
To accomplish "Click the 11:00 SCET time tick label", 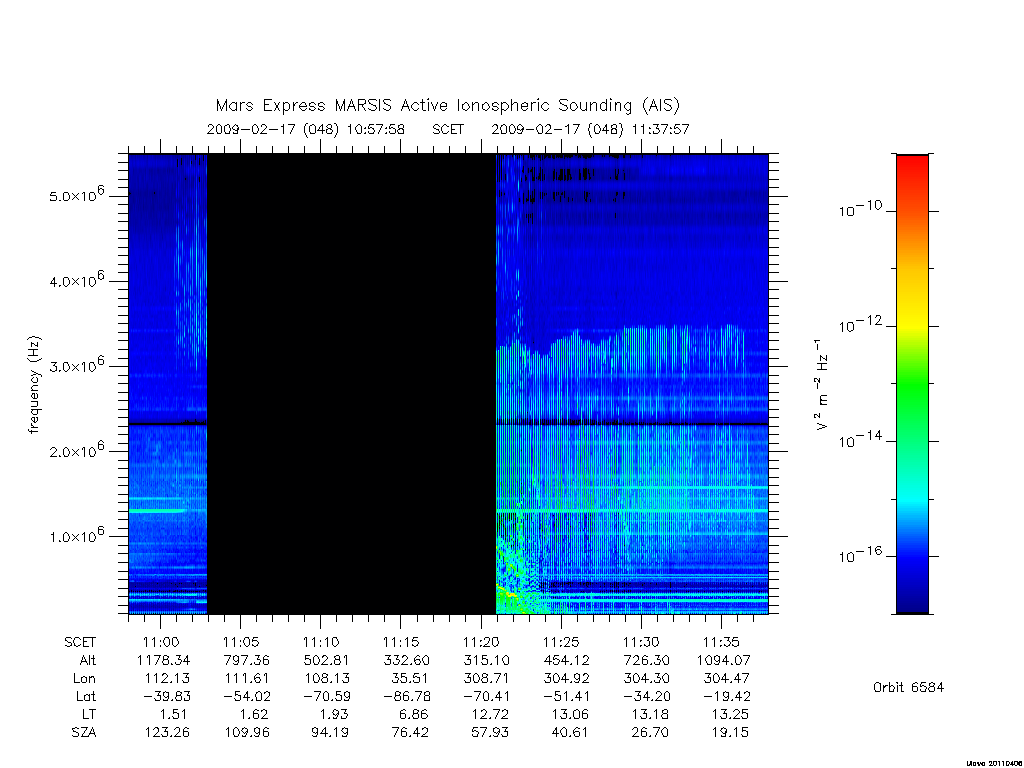I will click(161, 642).
